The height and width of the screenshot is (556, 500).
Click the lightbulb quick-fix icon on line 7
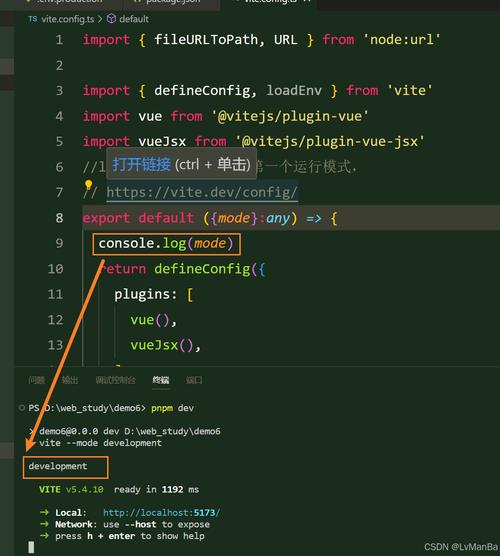coord(88,185)
